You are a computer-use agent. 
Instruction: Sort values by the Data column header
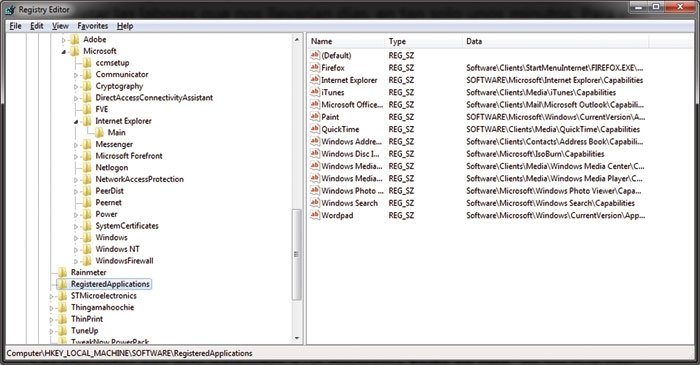point(555,41)
